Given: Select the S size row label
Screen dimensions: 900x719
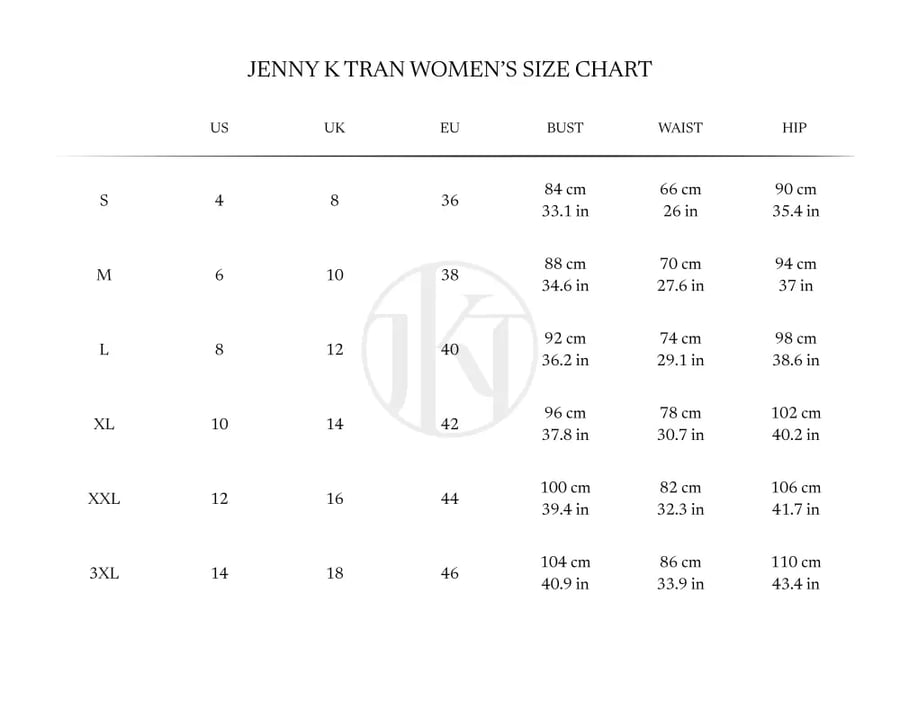Looking at the screenshot, I should pos(104,200).
